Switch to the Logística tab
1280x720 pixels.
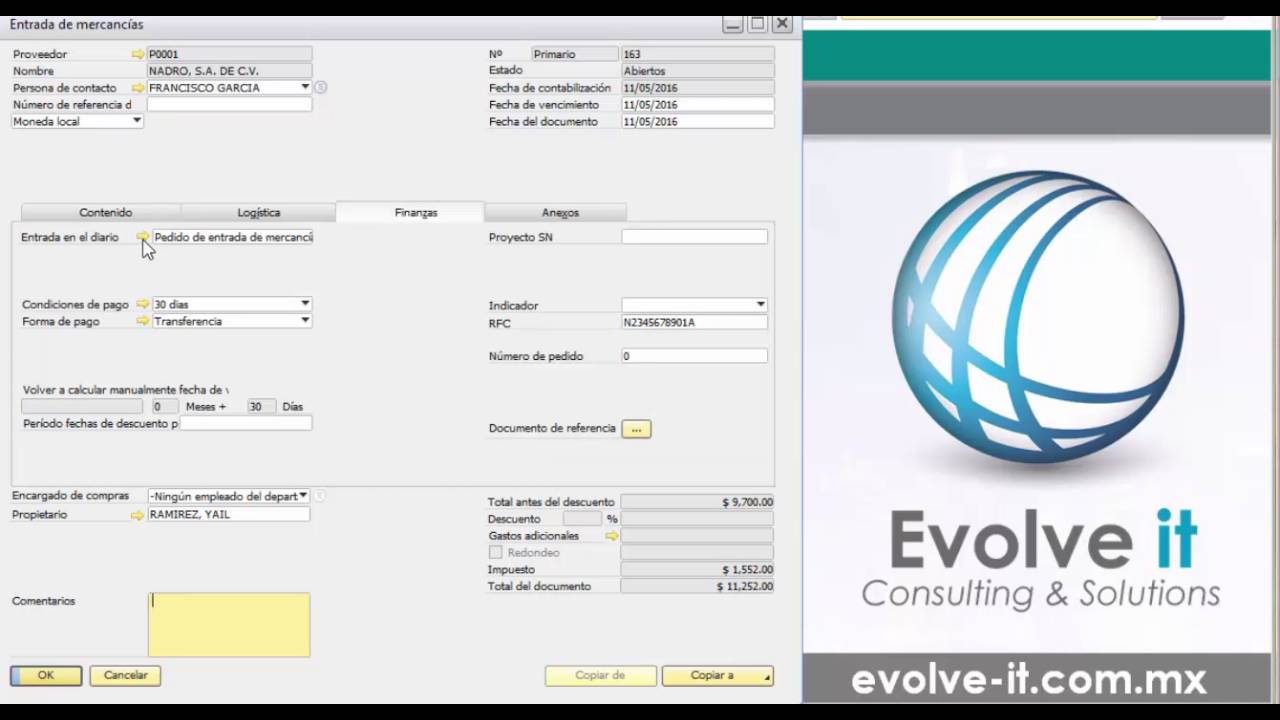click(259, 212)
